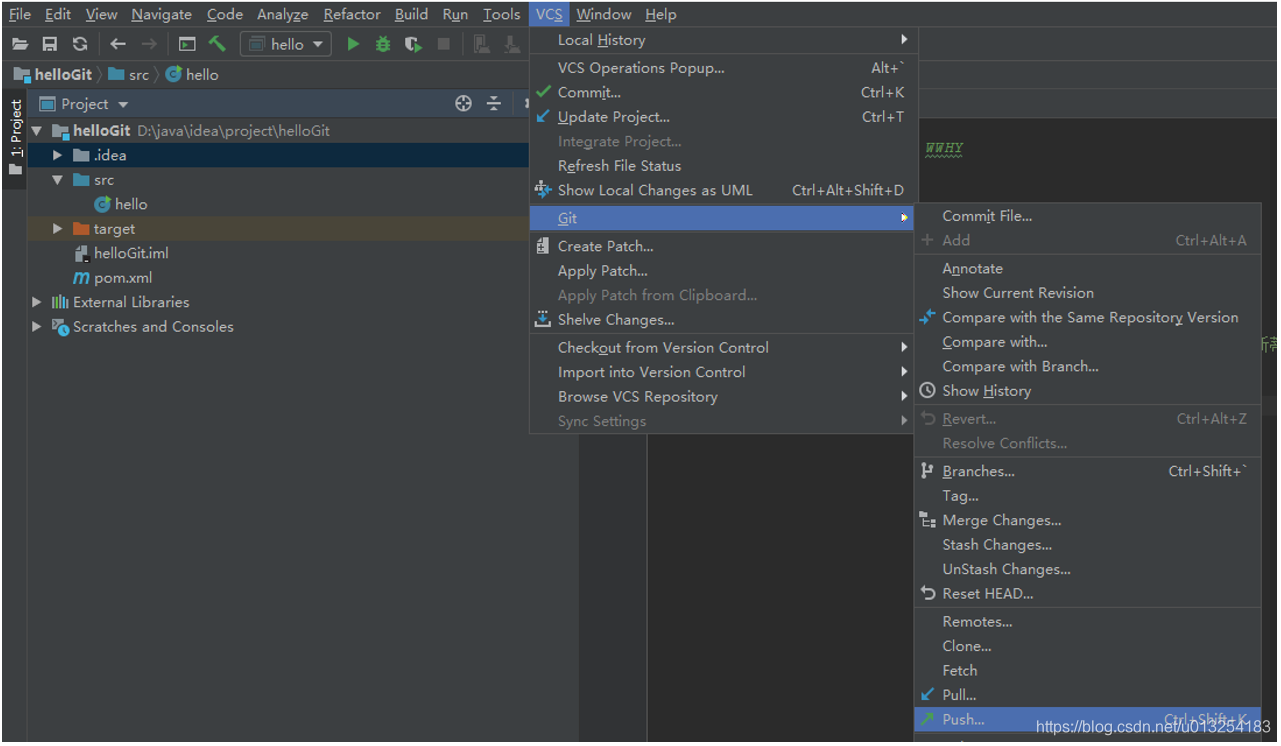1281x746 pixels.
Task: Open Local History submenu
Action: click(x=722, y=40)
